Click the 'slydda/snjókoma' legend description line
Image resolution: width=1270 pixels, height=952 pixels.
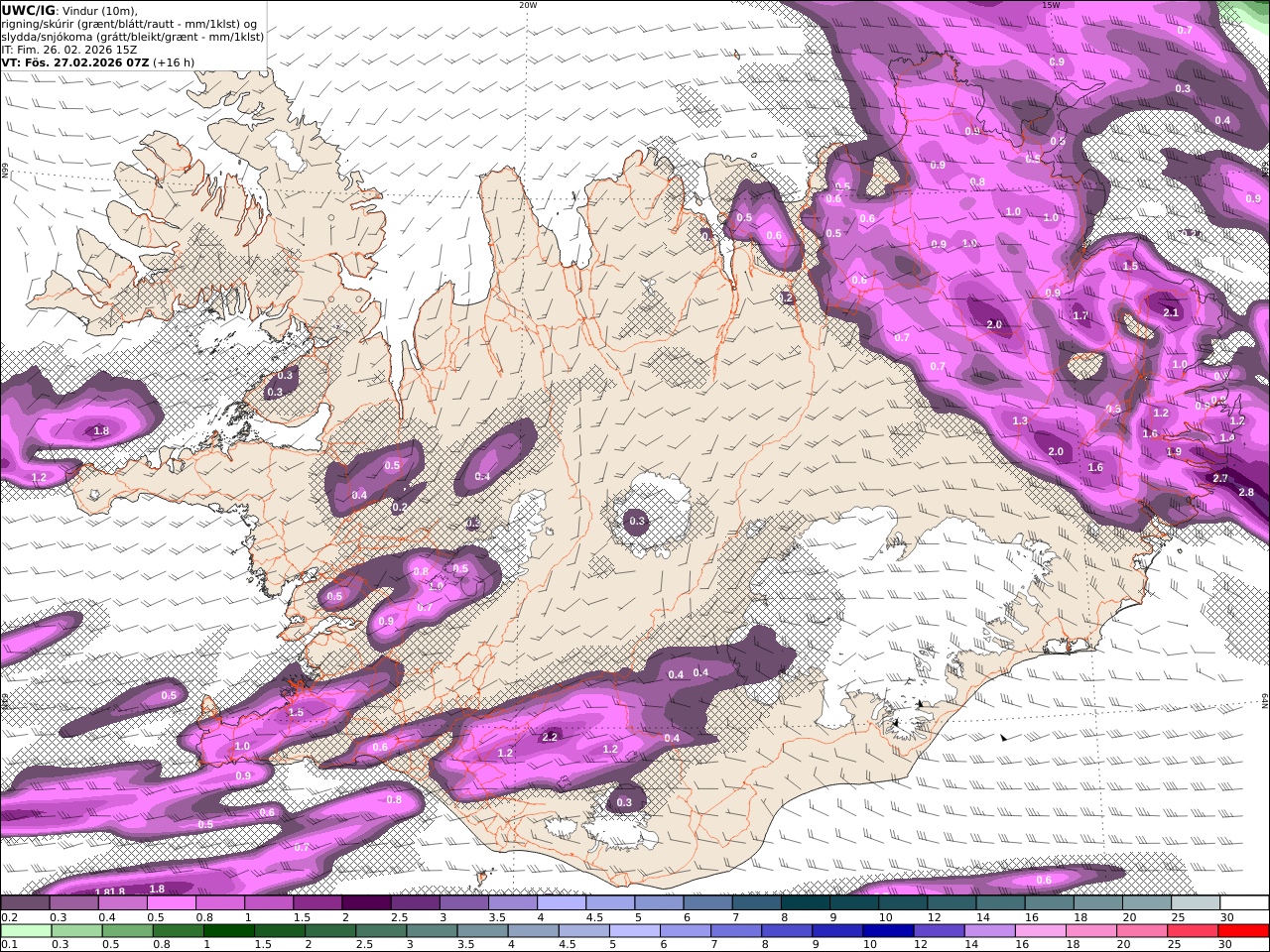click(133, 36)
